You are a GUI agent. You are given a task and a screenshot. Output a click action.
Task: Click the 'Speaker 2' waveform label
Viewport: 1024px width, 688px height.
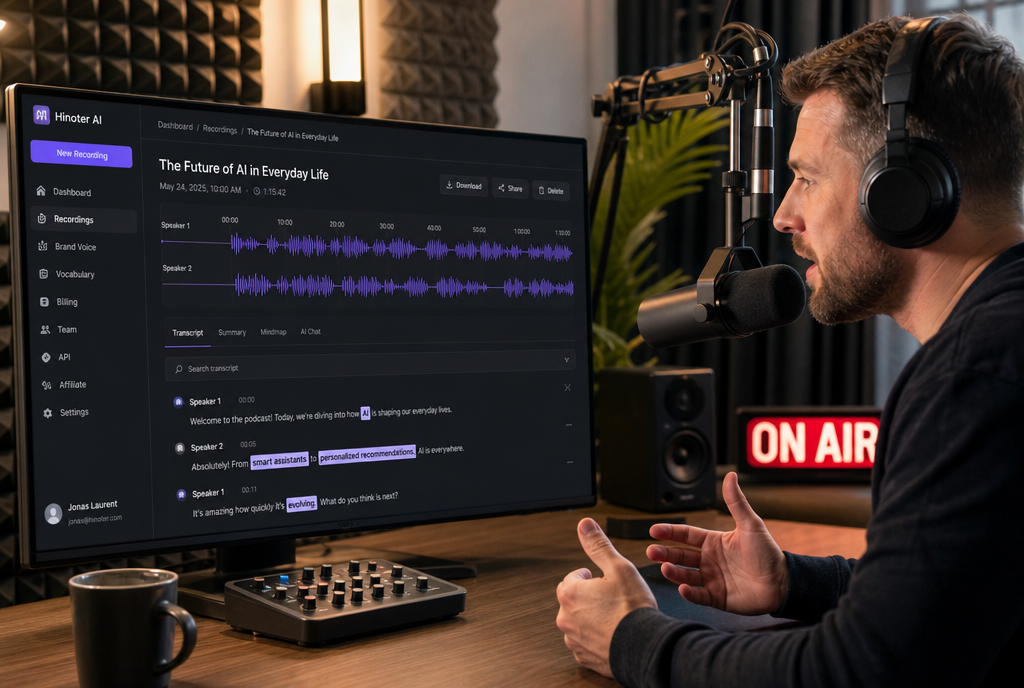click(x=177, y=268)
